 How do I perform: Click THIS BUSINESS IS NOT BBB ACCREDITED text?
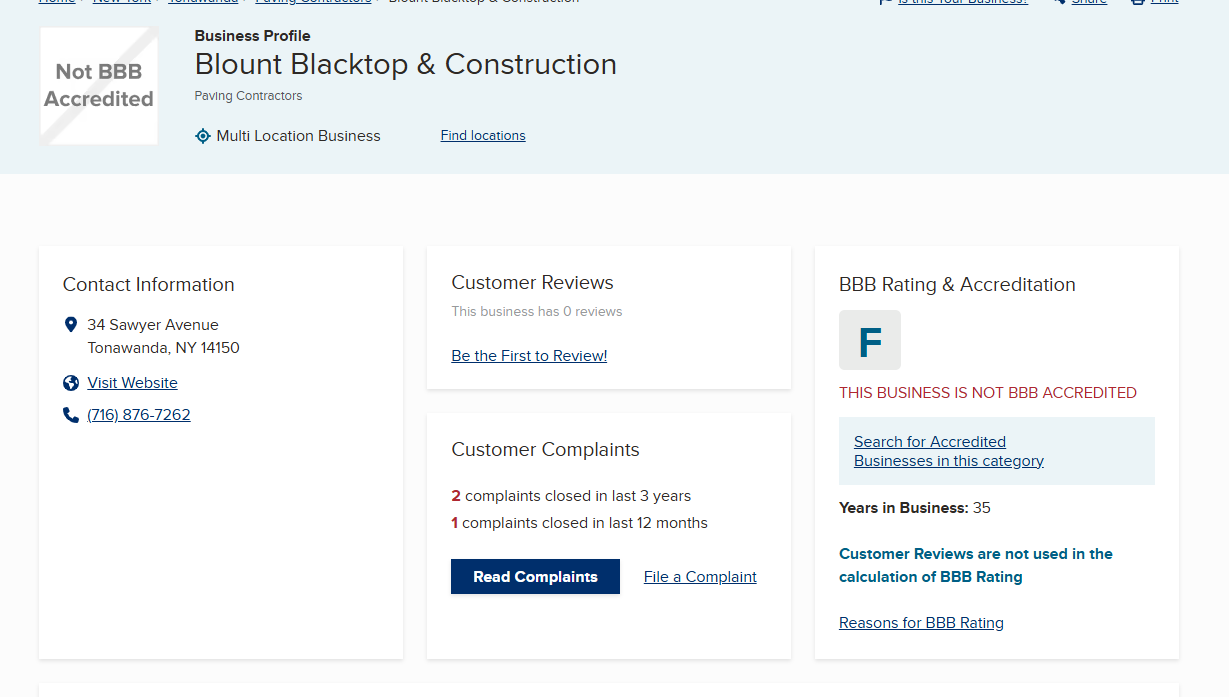tap(987, 393)
